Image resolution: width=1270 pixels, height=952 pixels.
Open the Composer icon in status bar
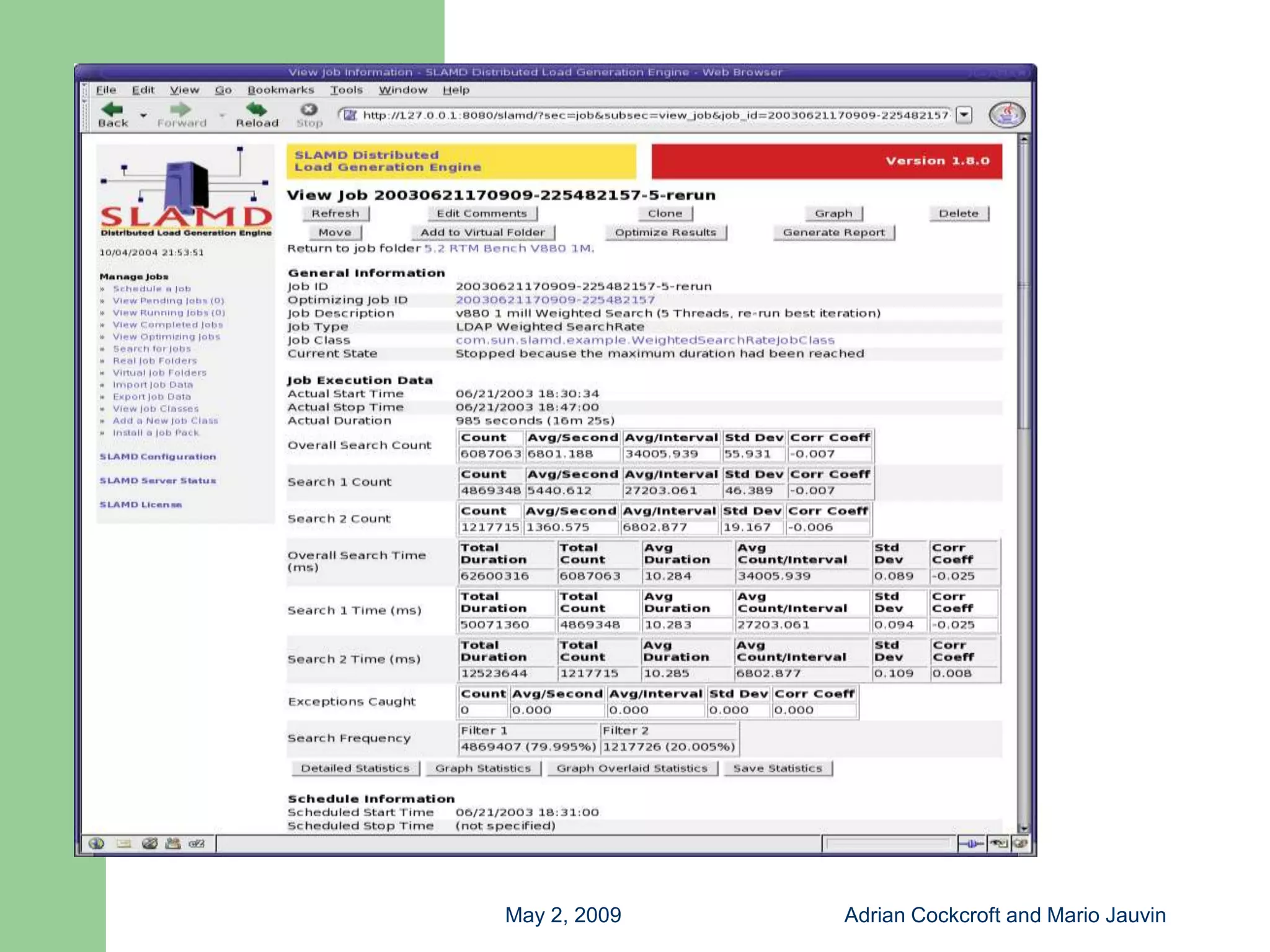[149, 843]
